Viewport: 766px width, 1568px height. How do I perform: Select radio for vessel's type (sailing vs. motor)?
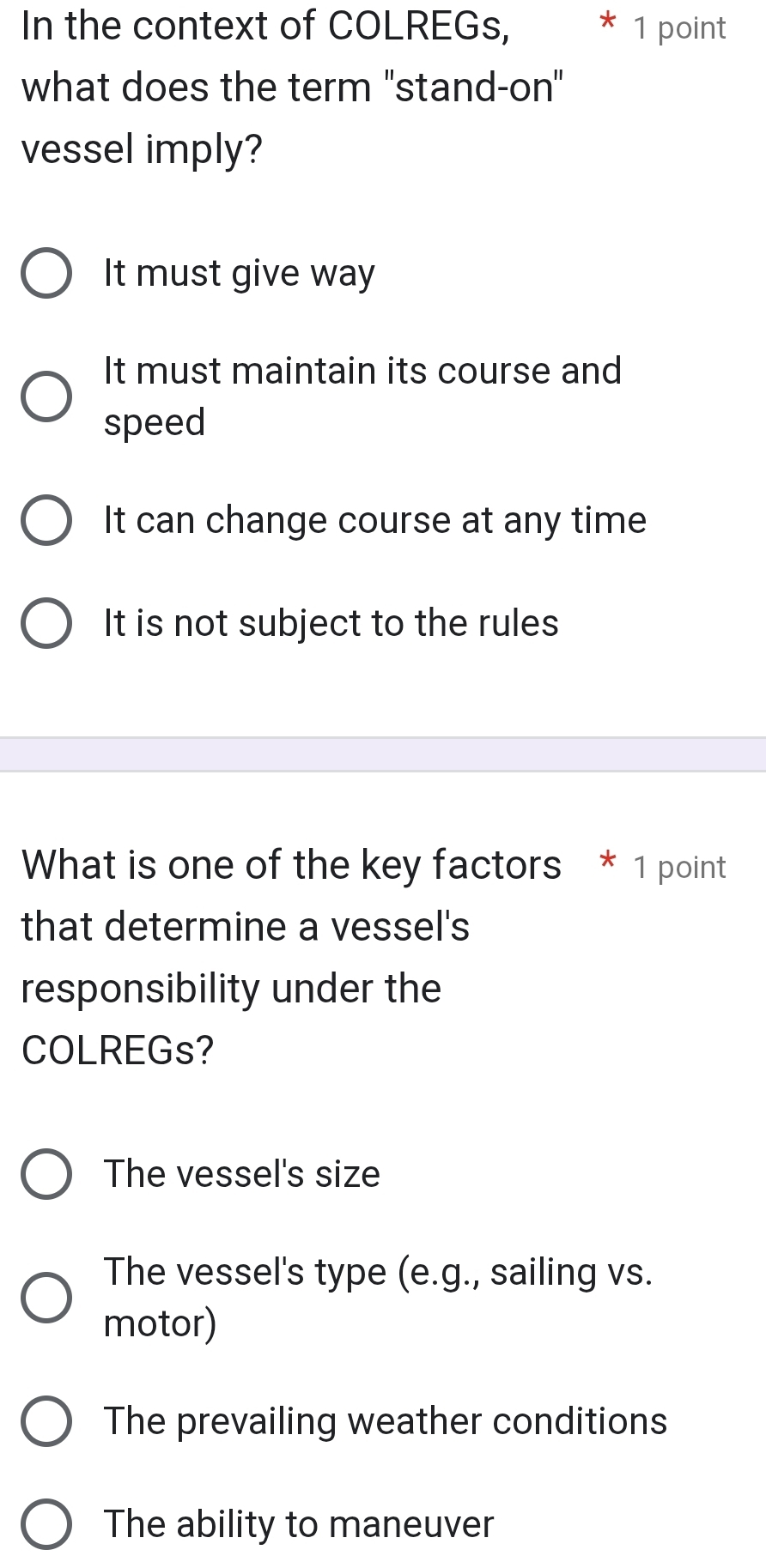pyautogui.click(x=46, y=1297)
